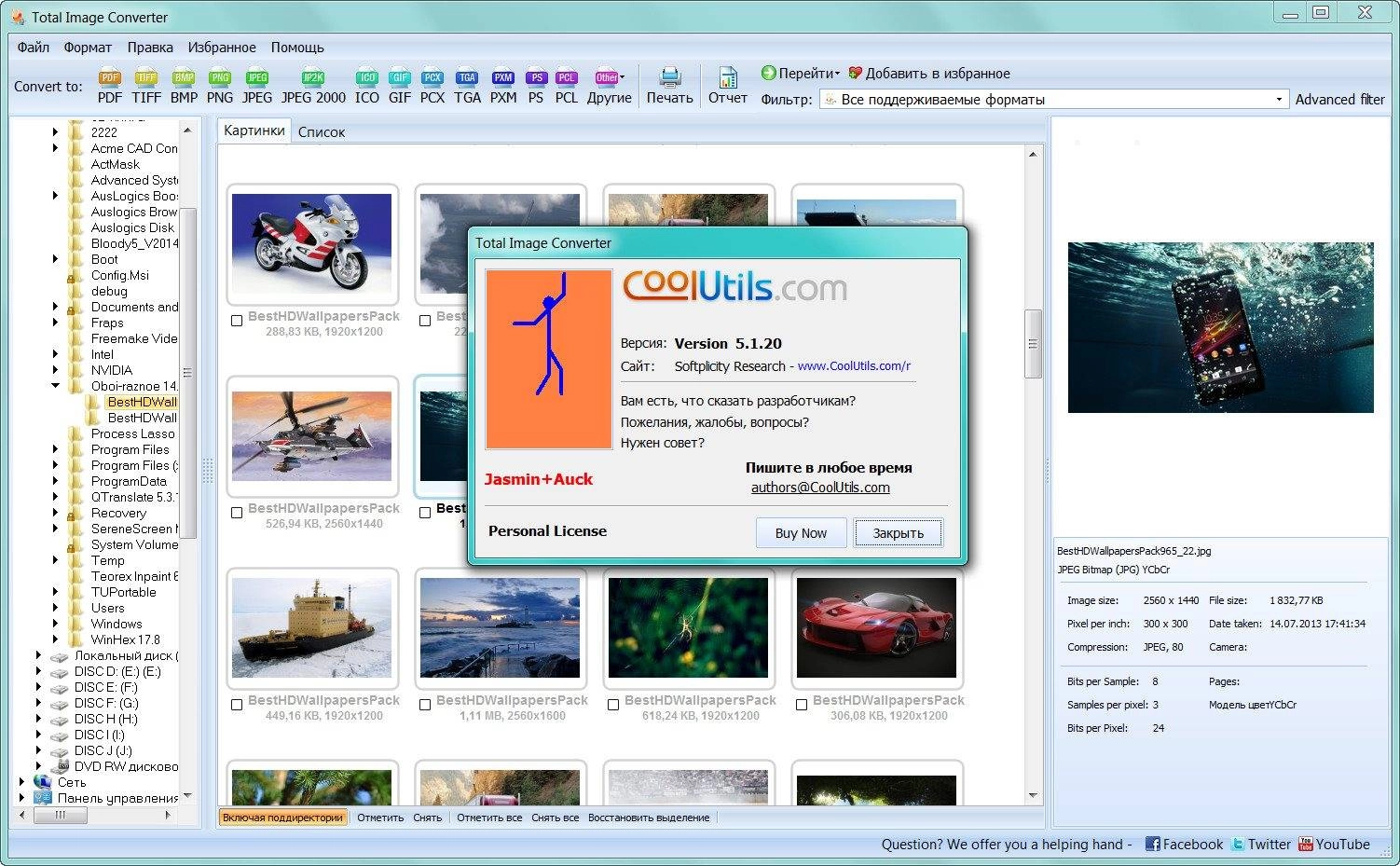Click the Печать printer icon
Image resolution: width=1400 pixels, height=866 pixels.
tap(669, 85)
